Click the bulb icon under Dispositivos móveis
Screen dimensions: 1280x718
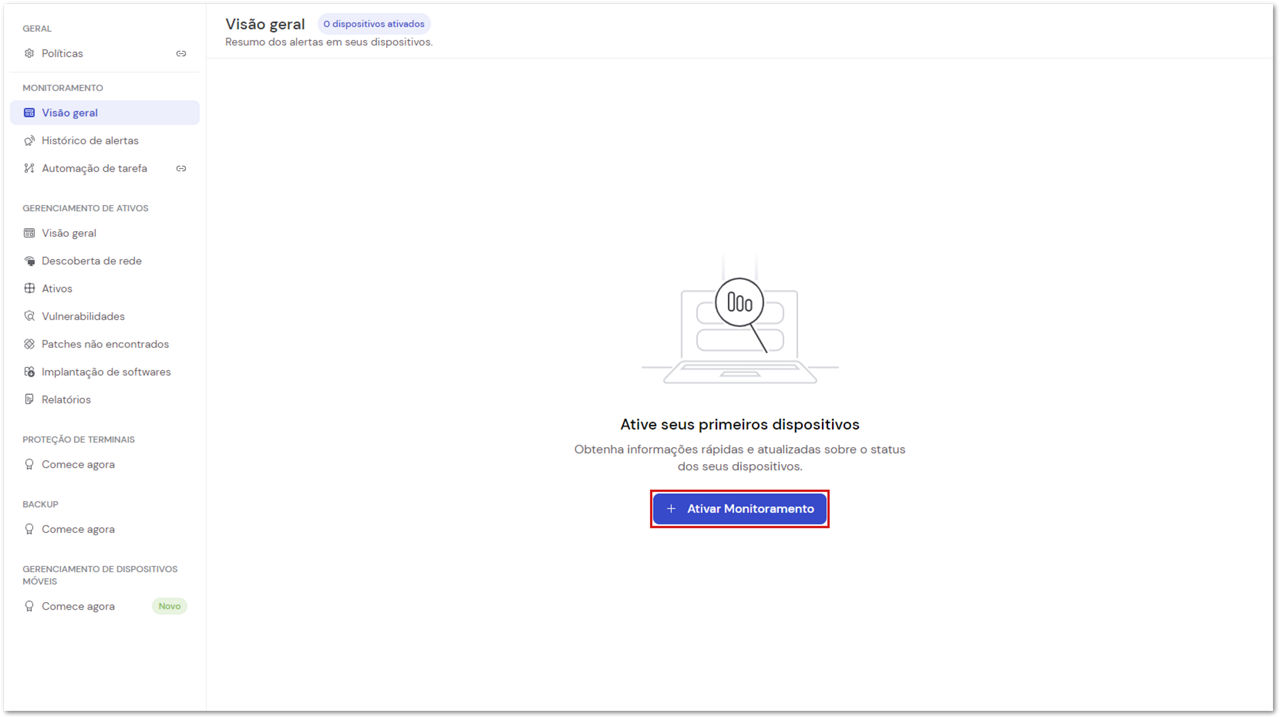(x=29, y=607)
